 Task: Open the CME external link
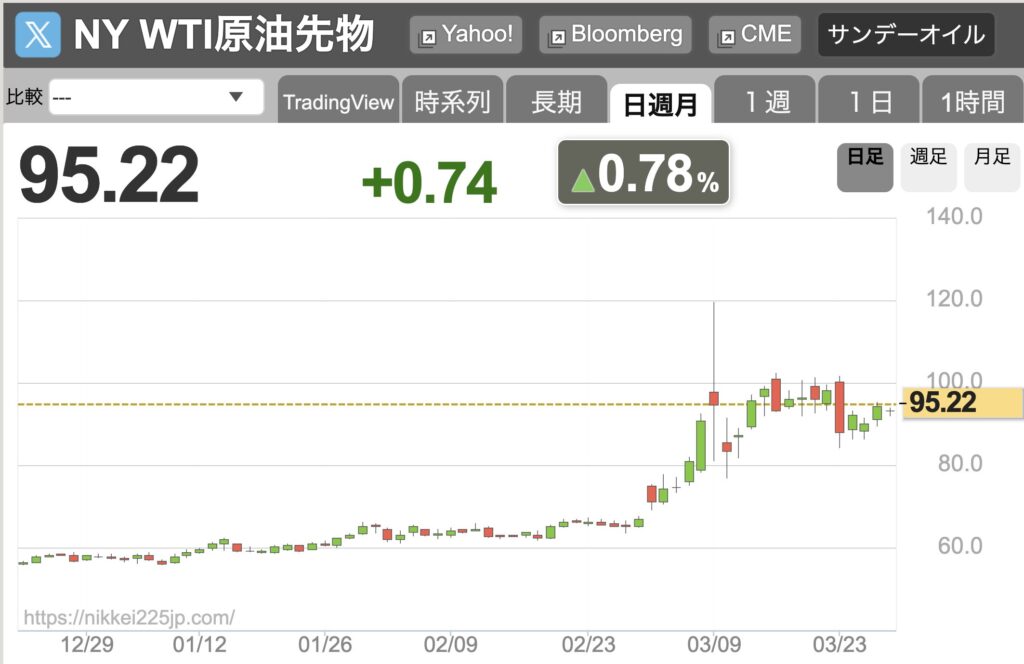754,35
